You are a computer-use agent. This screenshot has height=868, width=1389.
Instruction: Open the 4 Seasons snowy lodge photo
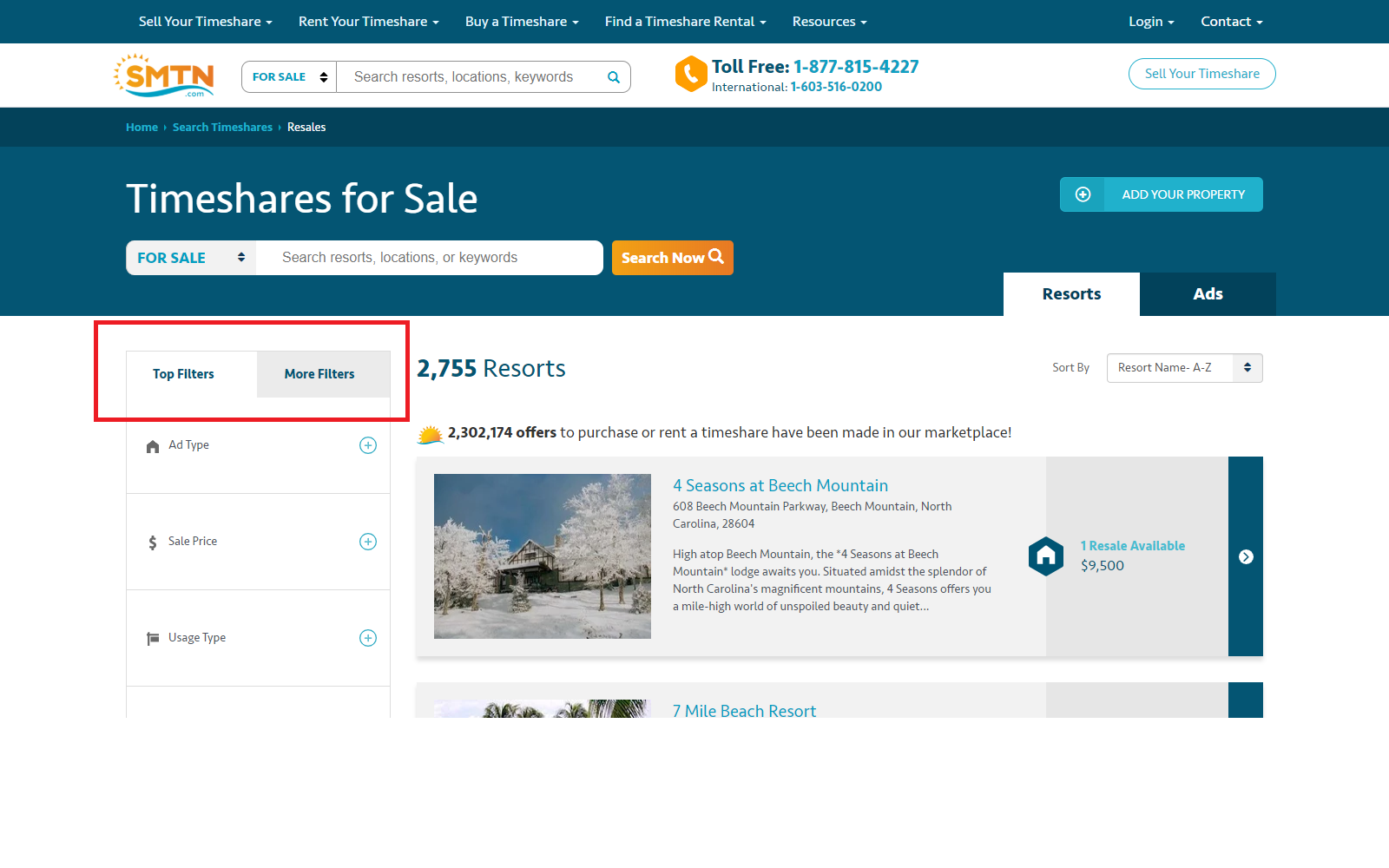[x=543, y=556]
